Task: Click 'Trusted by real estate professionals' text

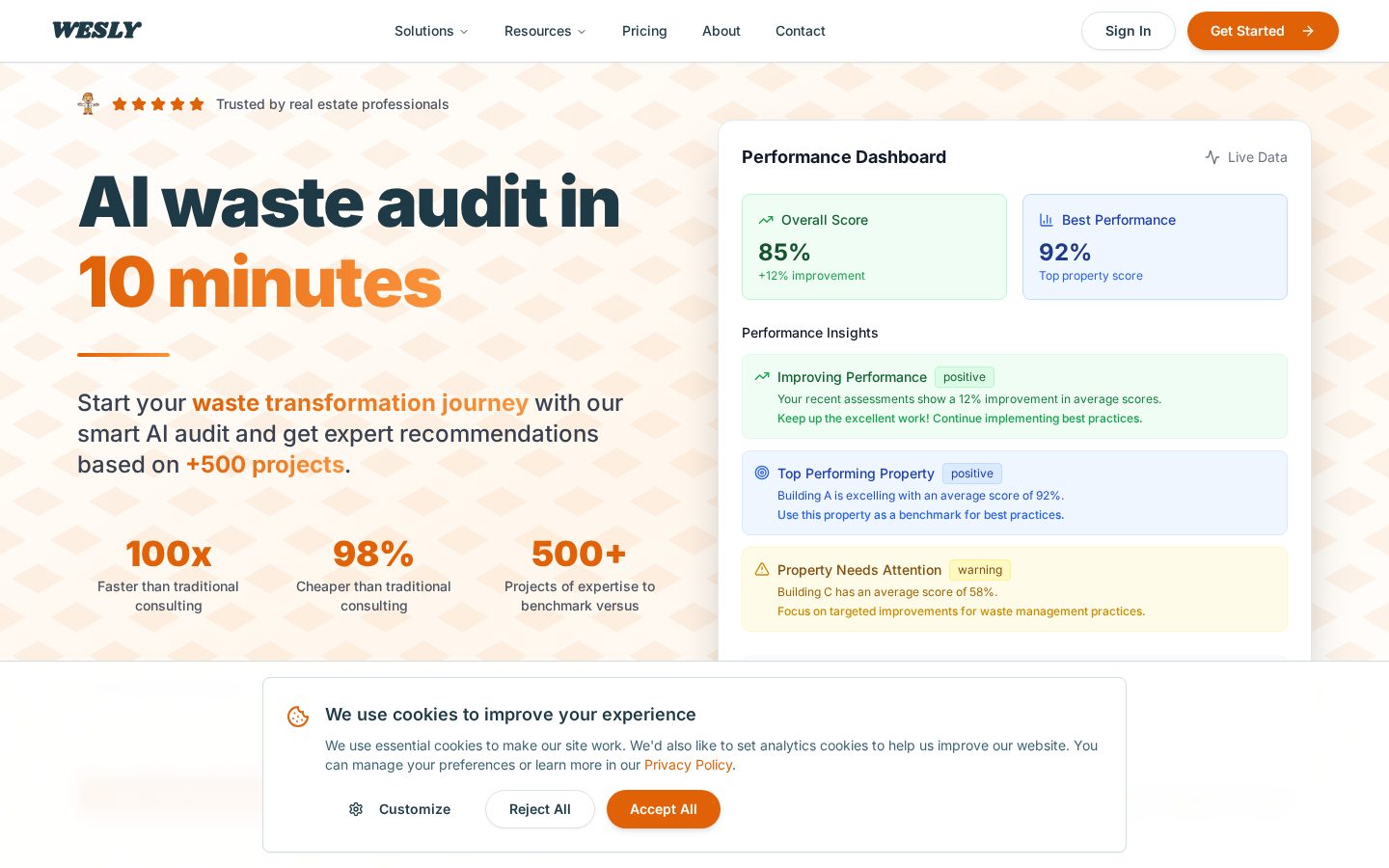Action: point(333,104)
